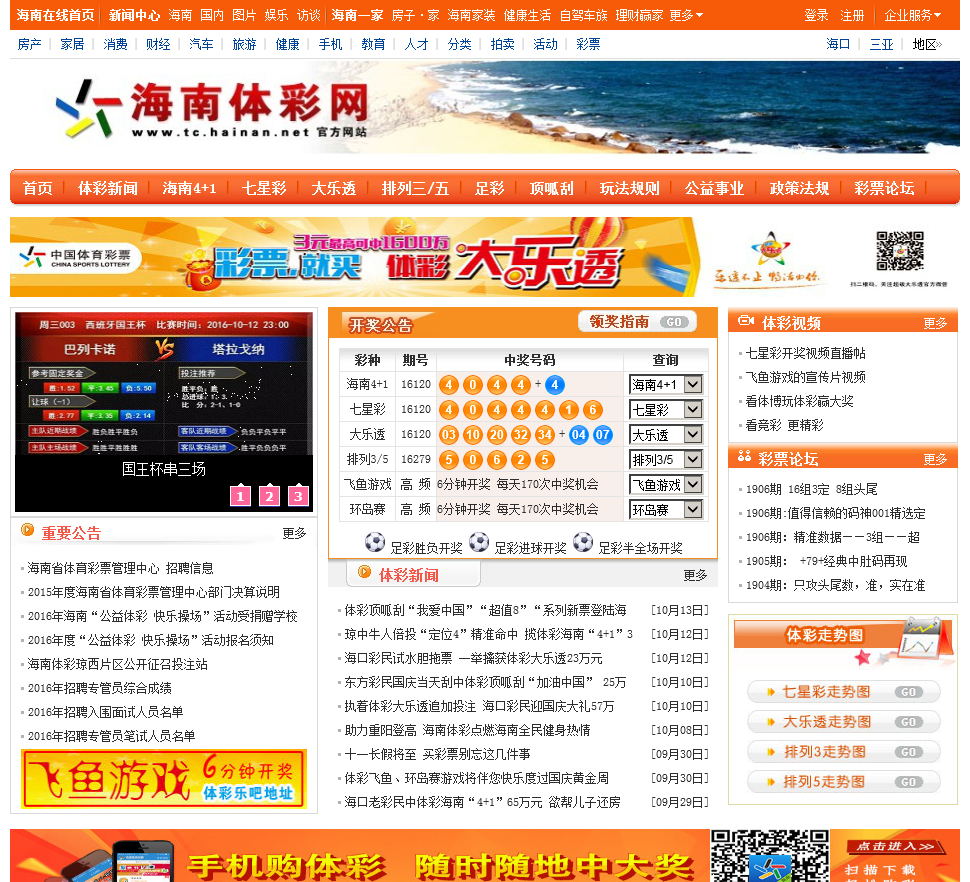Open 海南省体育彩票管理中心 招聘信息 notice
The width and height of the screenshot is (970, 882).
[121, 568]
